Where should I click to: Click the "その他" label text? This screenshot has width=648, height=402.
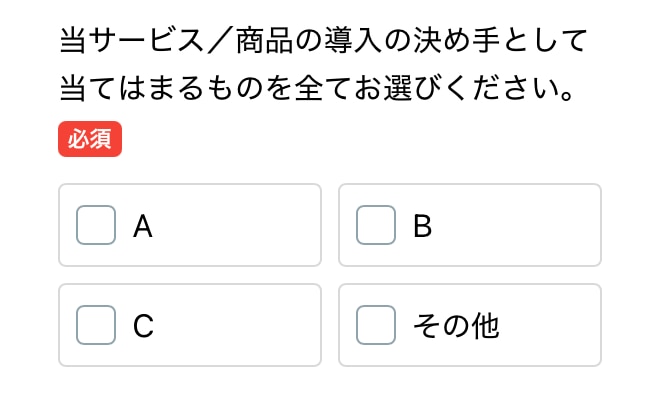[456, 326]
